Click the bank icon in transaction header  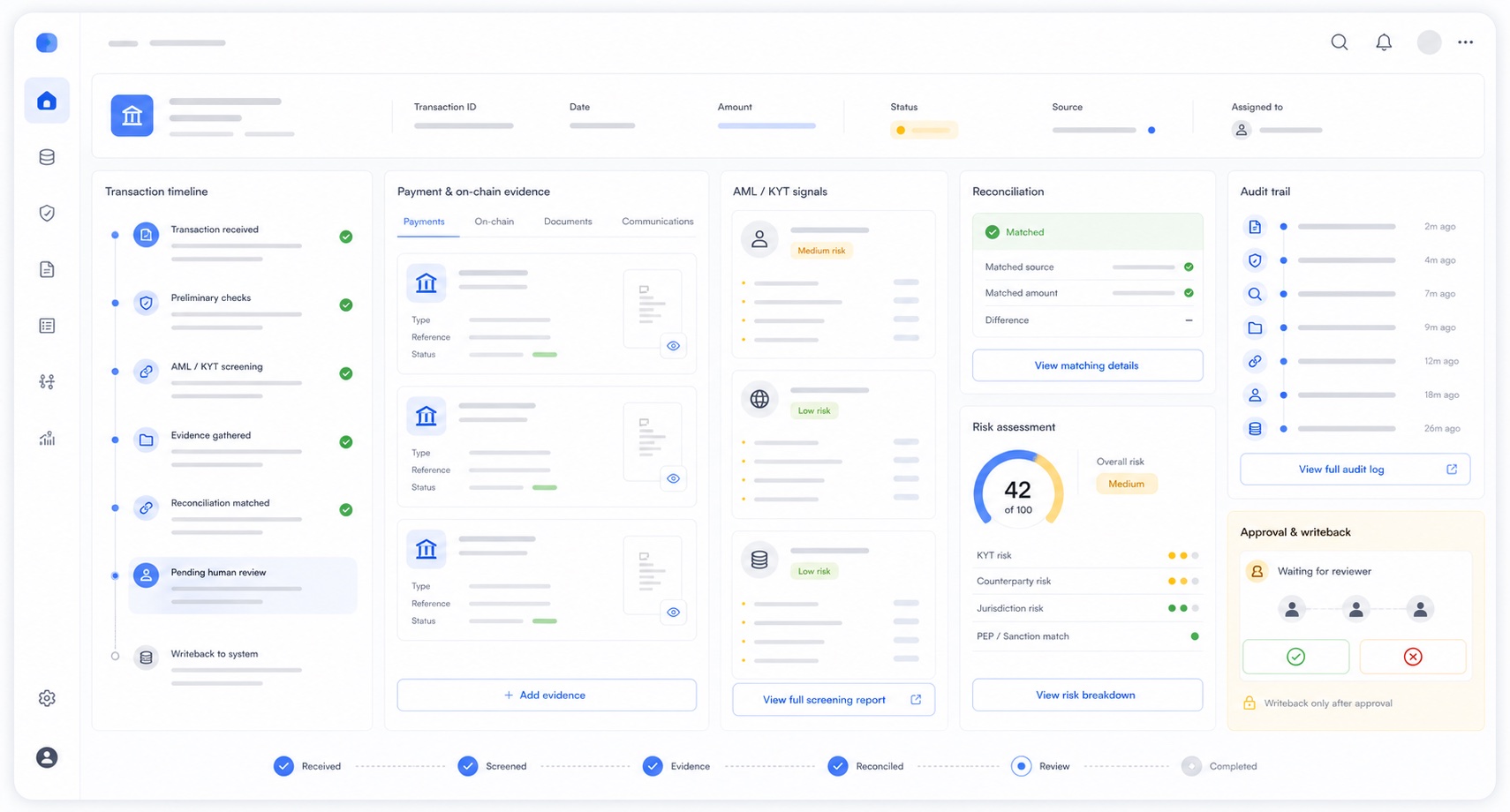click(132, 116)
